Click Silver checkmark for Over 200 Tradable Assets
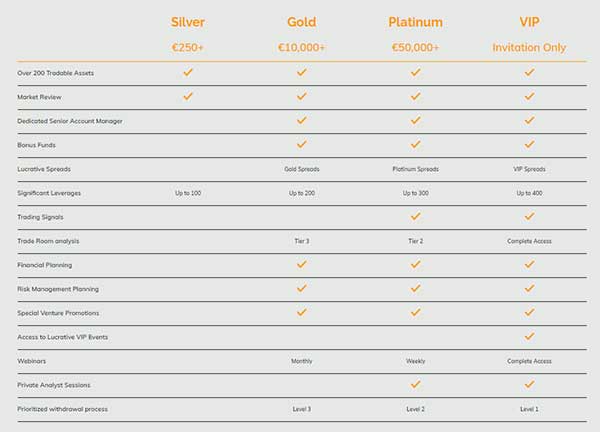This screenshot has height=432, width=600. point(187,73)
